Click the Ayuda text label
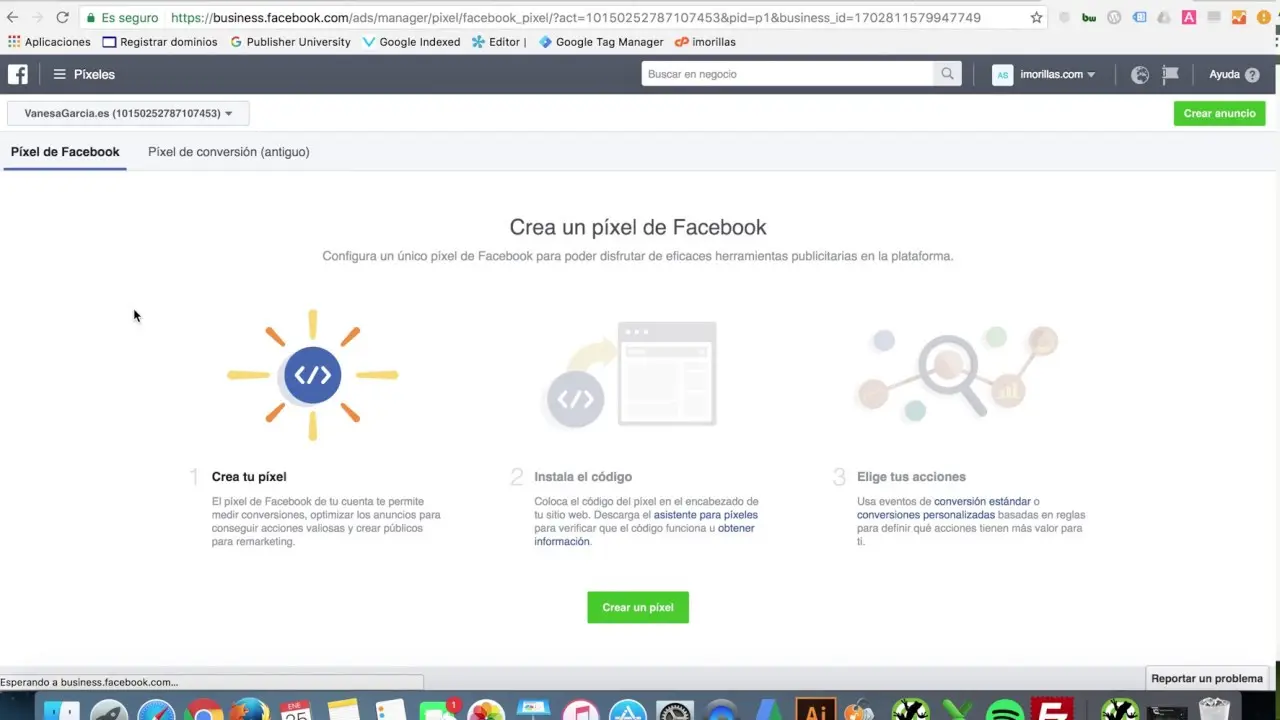Screen dimensions: 1280x720 click(1224, 75)
